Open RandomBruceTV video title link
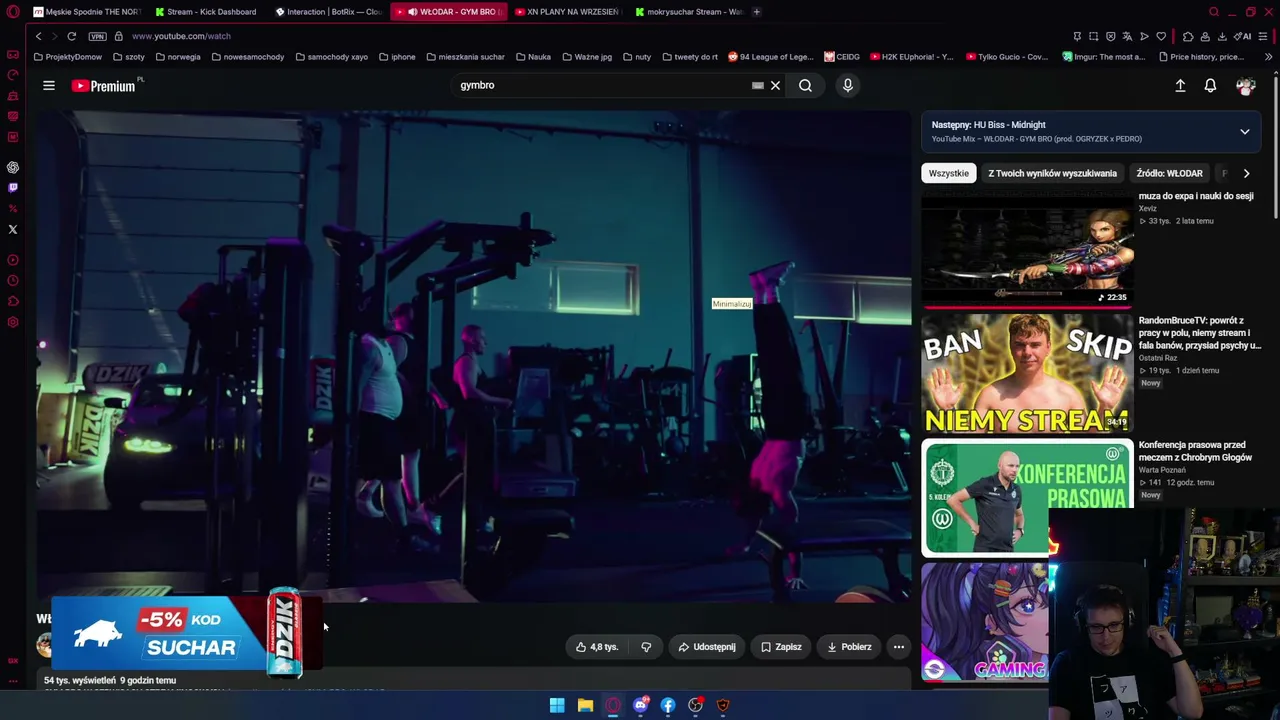The image size is (1280, 720). click(x=1200, y=333)
